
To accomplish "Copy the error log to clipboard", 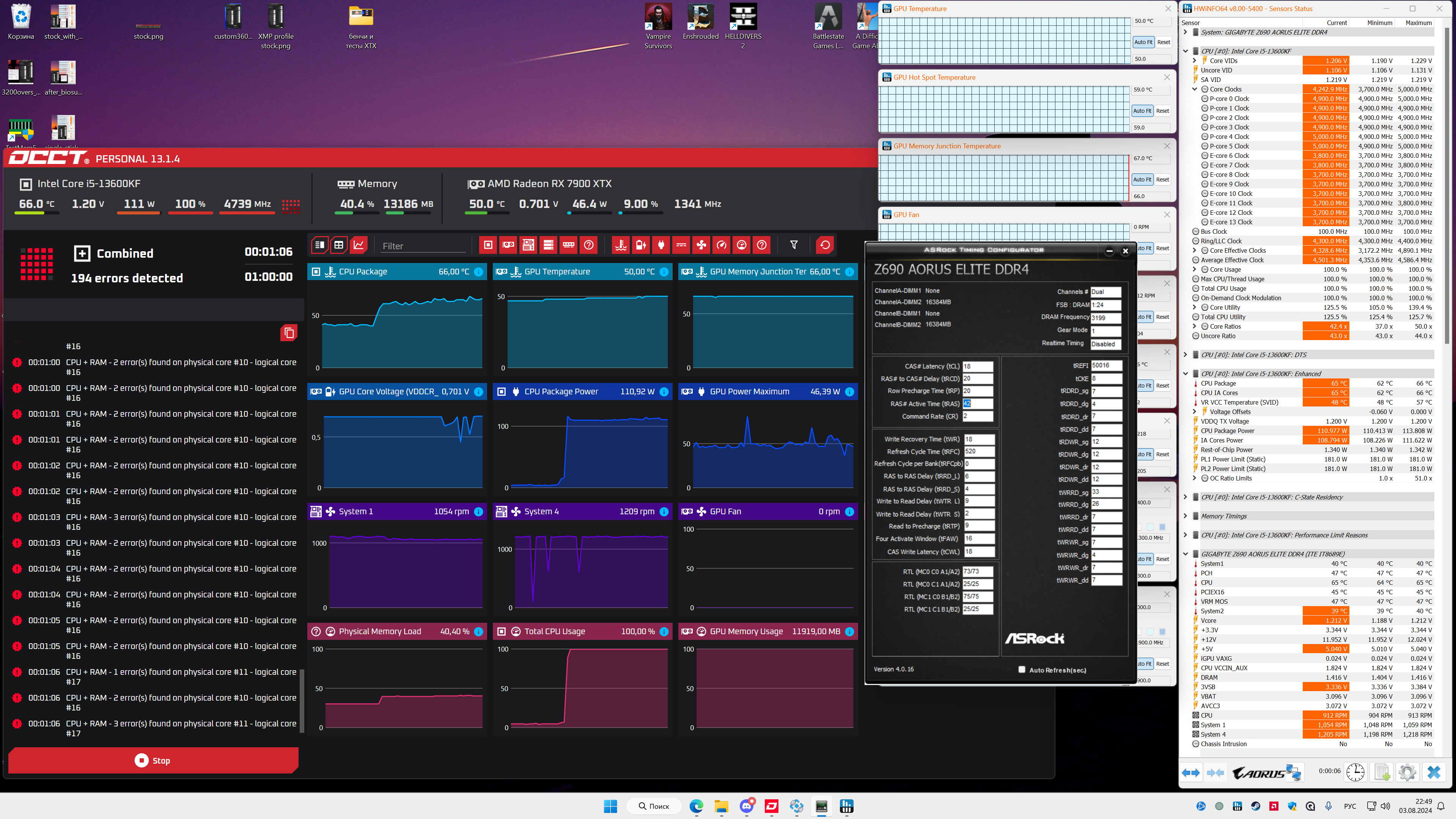I will pyautogui.click(x=289, y=333).
